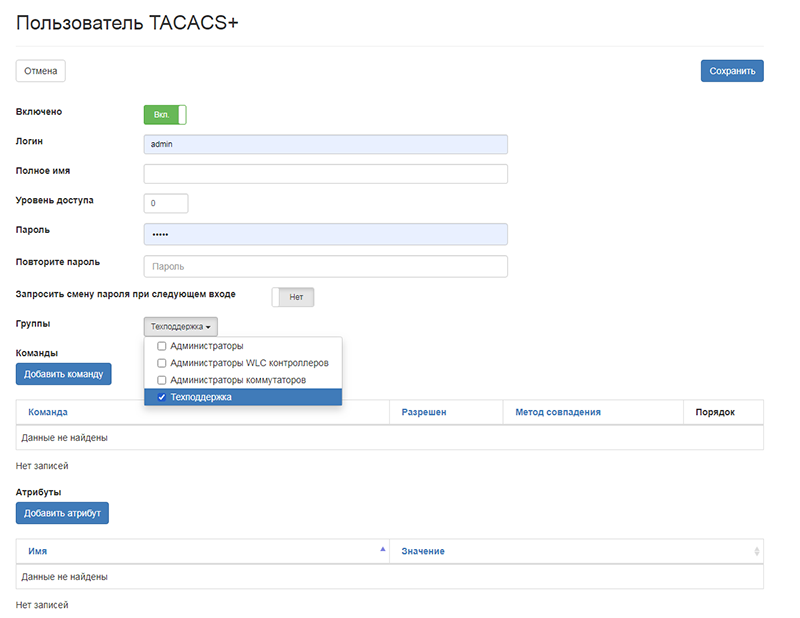Sort by Команда column header
Screen dimensions: 800x618
[x=48, y=412]
